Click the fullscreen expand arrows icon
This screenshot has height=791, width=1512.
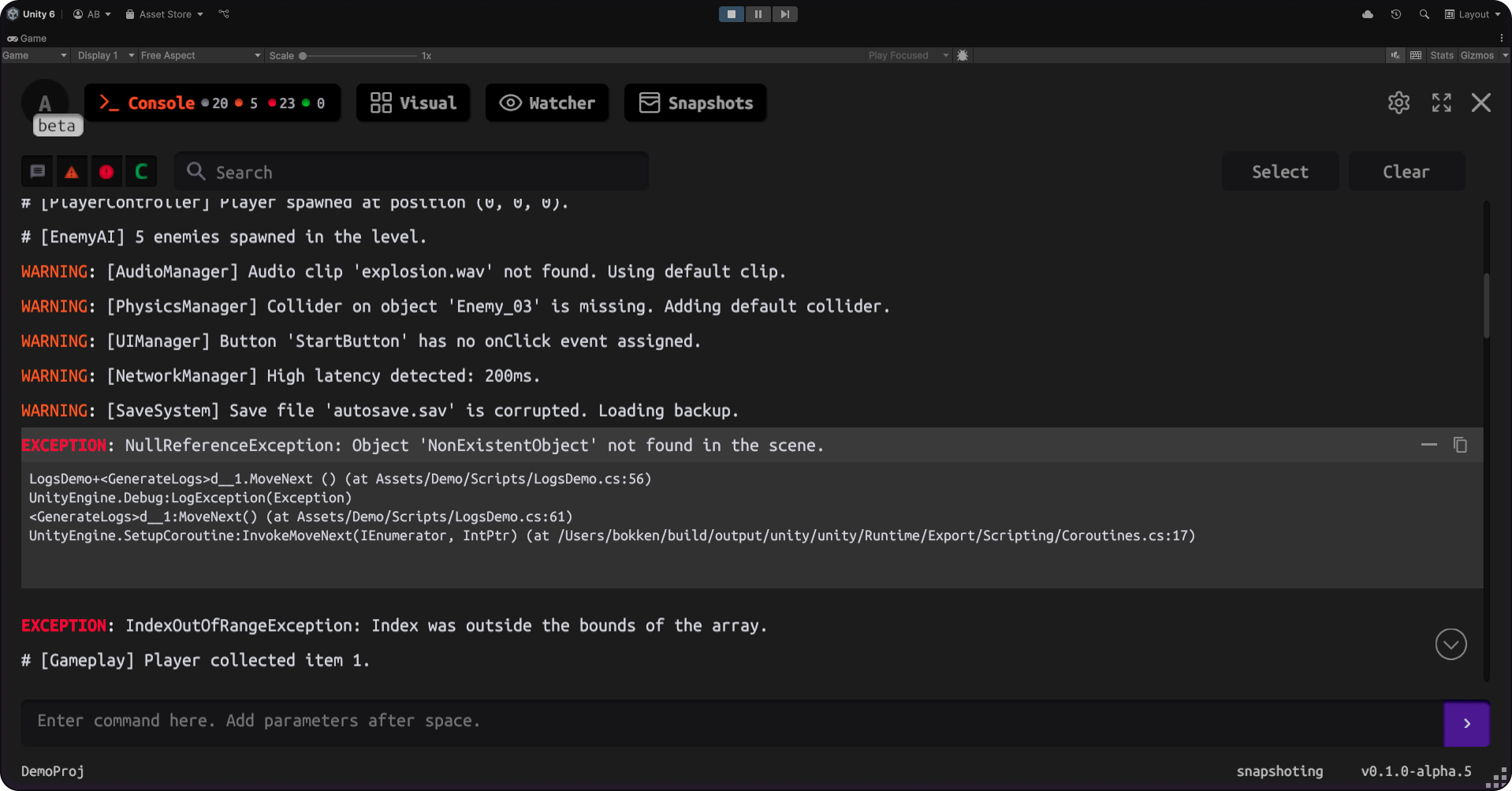coord(1441,103)
